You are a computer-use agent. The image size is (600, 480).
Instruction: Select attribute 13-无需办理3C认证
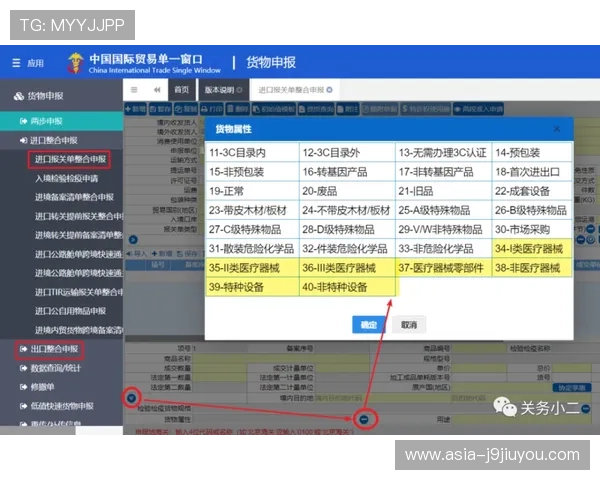[x=443, y=153]
